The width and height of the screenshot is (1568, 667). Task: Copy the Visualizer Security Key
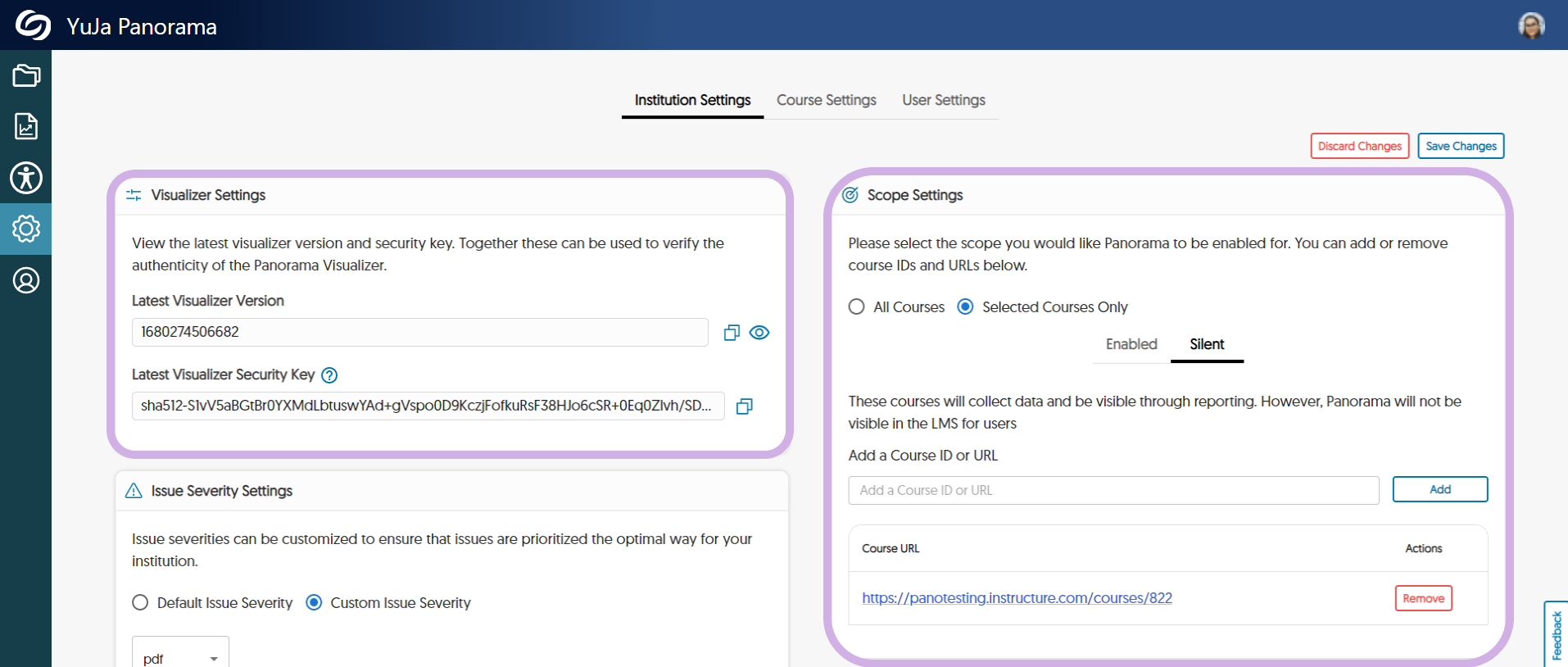744,406
